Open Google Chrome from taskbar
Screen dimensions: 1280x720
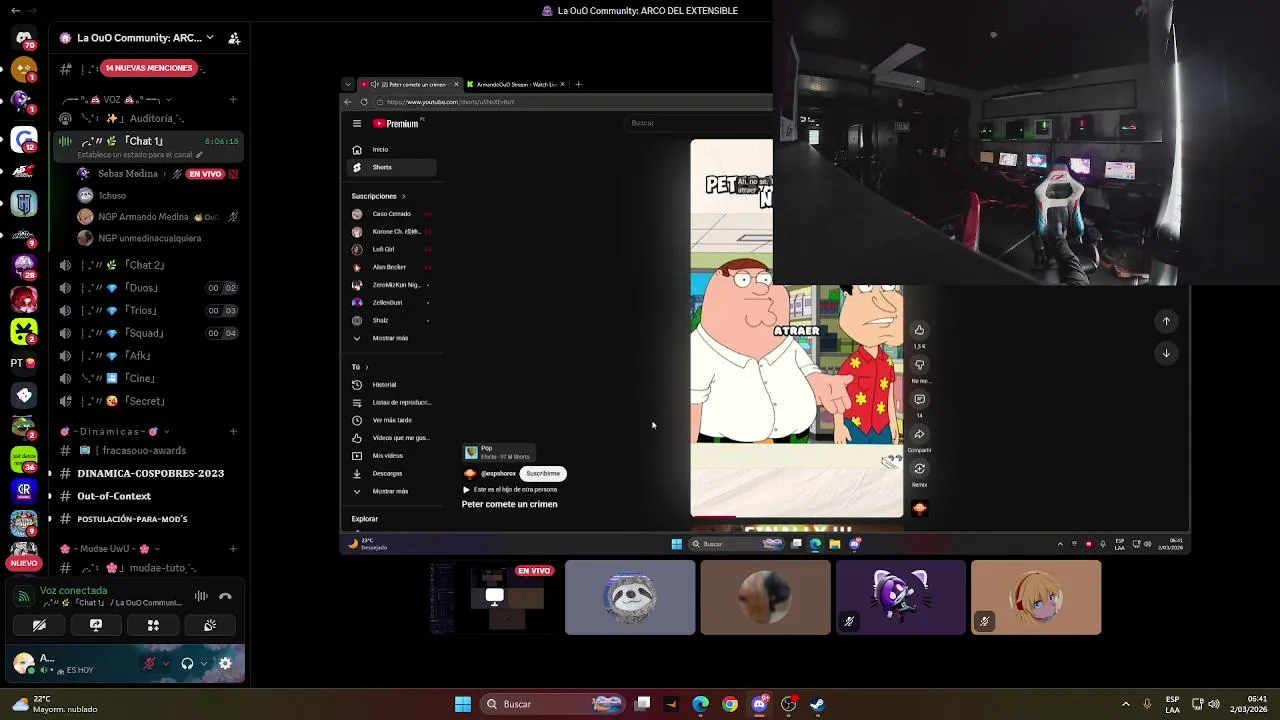730,704
